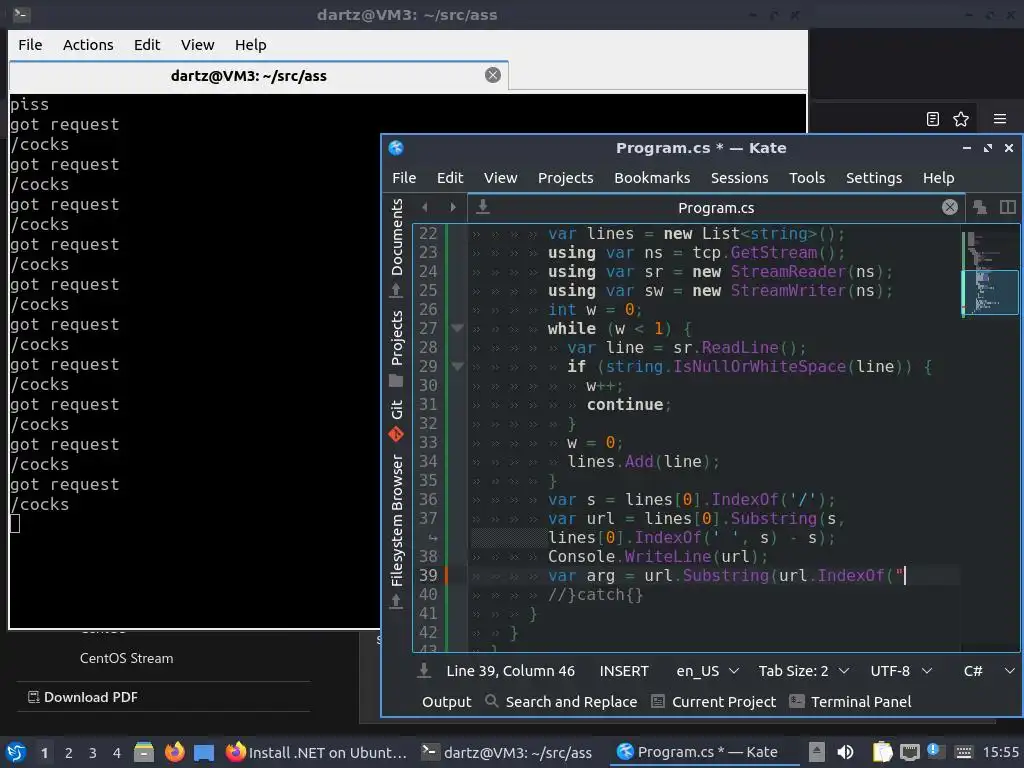Screen dimensions: 1024x768
Task: Open the UTF-8 encoding dropdown
Action: pyautogui.click(x=901, y=671)
